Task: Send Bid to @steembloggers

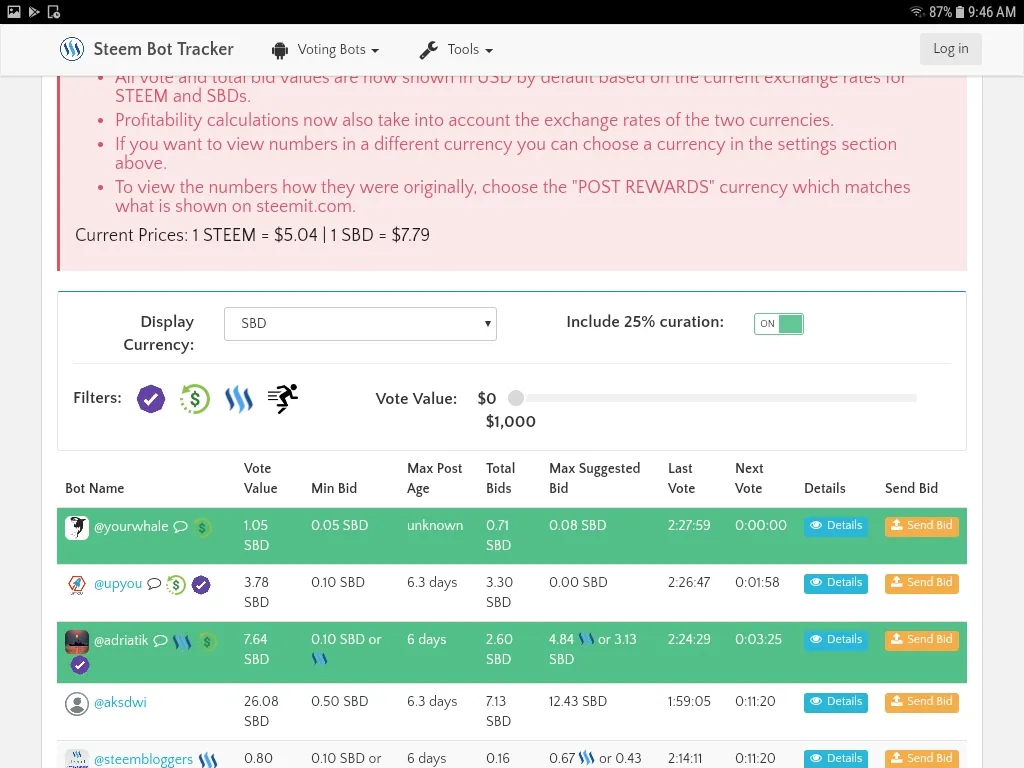Action: point(921,758)
